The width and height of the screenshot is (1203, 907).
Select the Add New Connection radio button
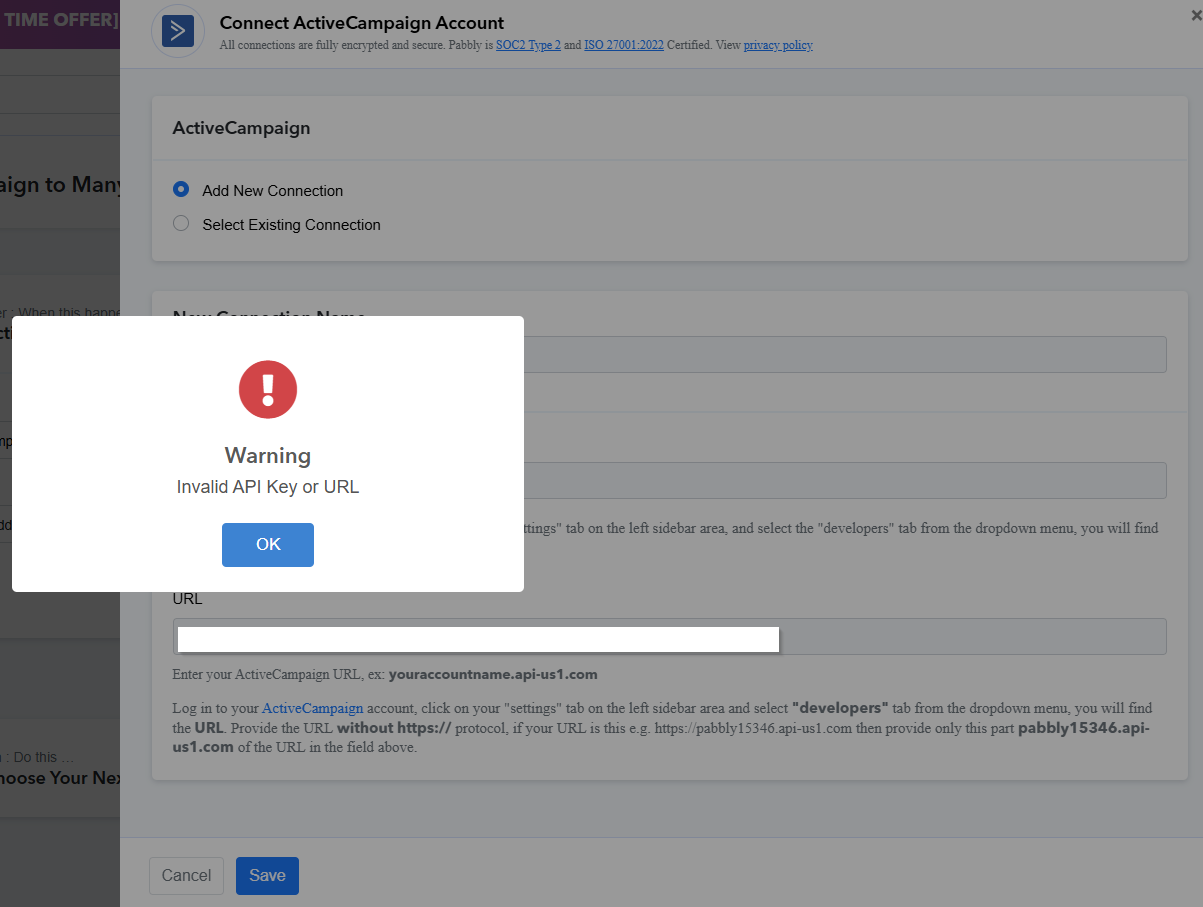pyautogui.click(x=181, y=189)
